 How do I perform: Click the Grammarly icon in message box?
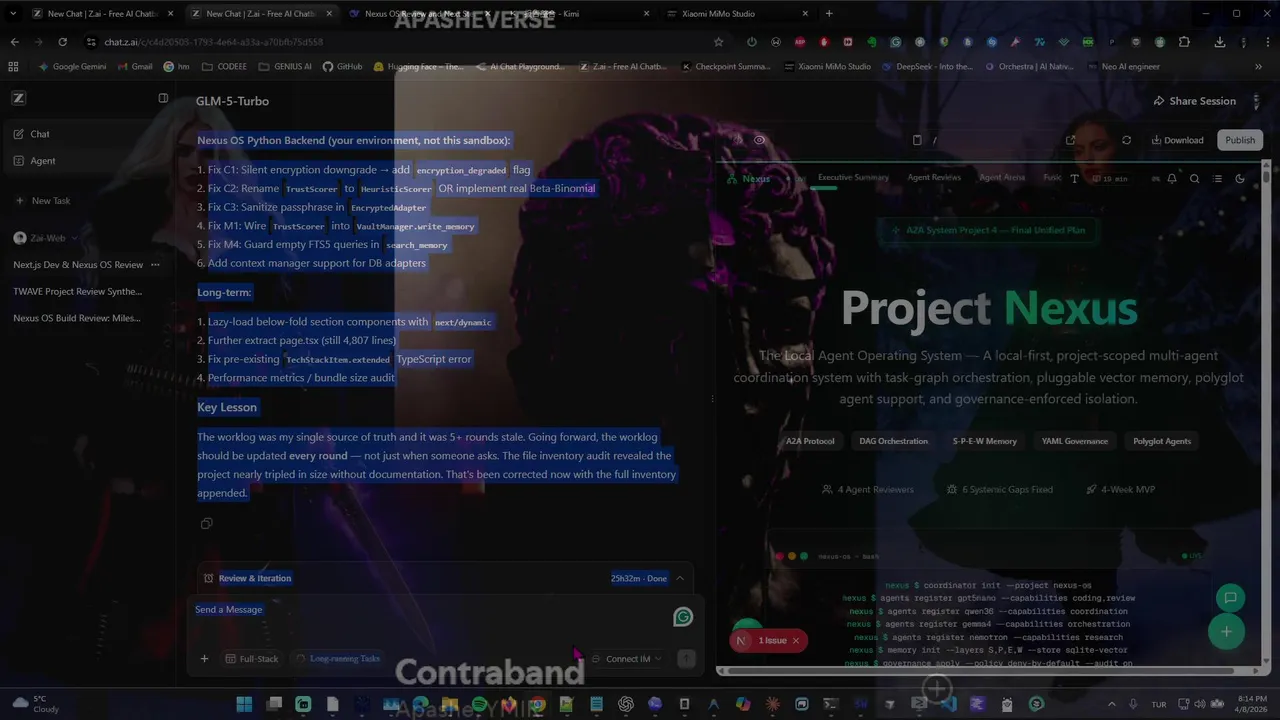click(683, 618)
